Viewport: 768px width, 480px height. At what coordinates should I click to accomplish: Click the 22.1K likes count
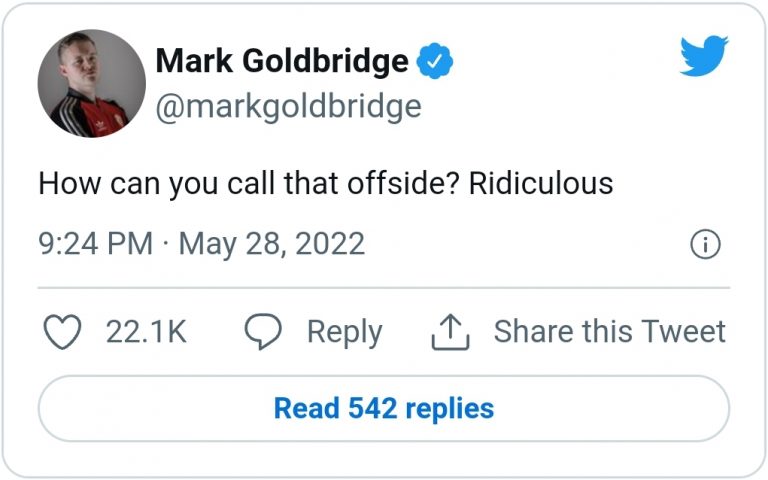click(146, 333)
